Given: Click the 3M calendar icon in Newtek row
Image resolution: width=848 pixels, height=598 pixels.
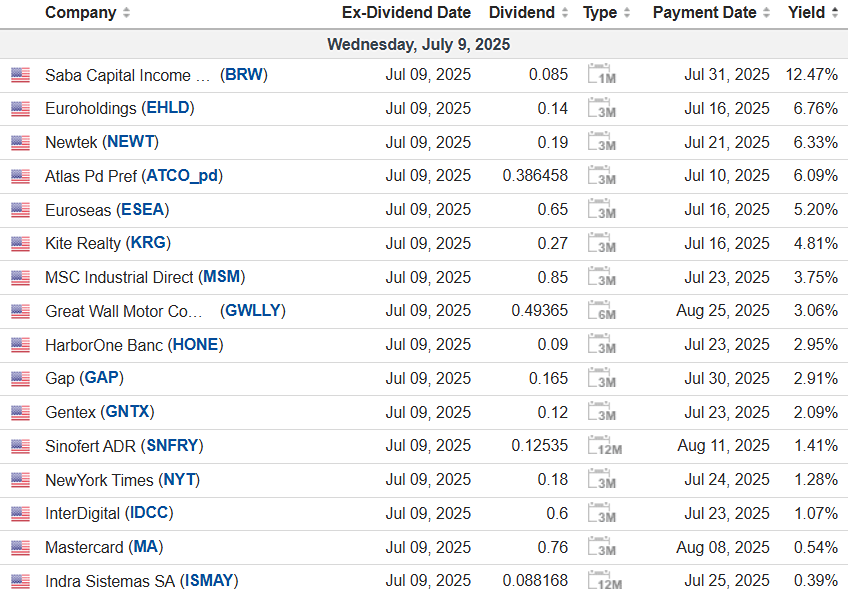Looking at the screenshot, I should (x=601, y=142).
